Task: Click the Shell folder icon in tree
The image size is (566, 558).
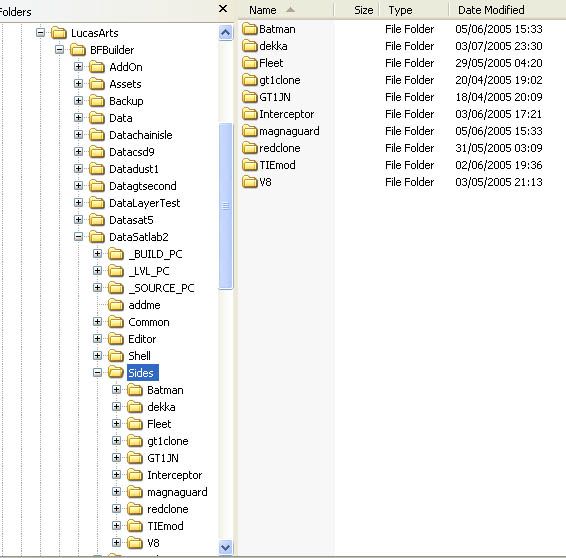Action: tap(116, 356)
